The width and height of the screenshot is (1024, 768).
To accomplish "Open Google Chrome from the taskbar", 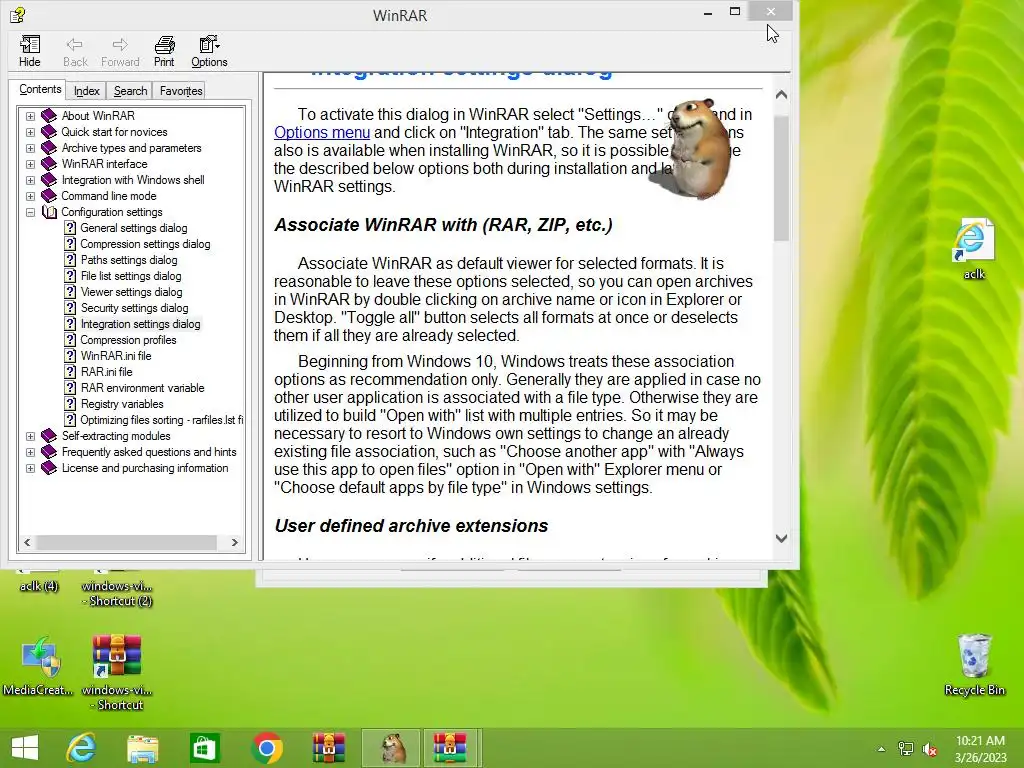I will point(266,748).
